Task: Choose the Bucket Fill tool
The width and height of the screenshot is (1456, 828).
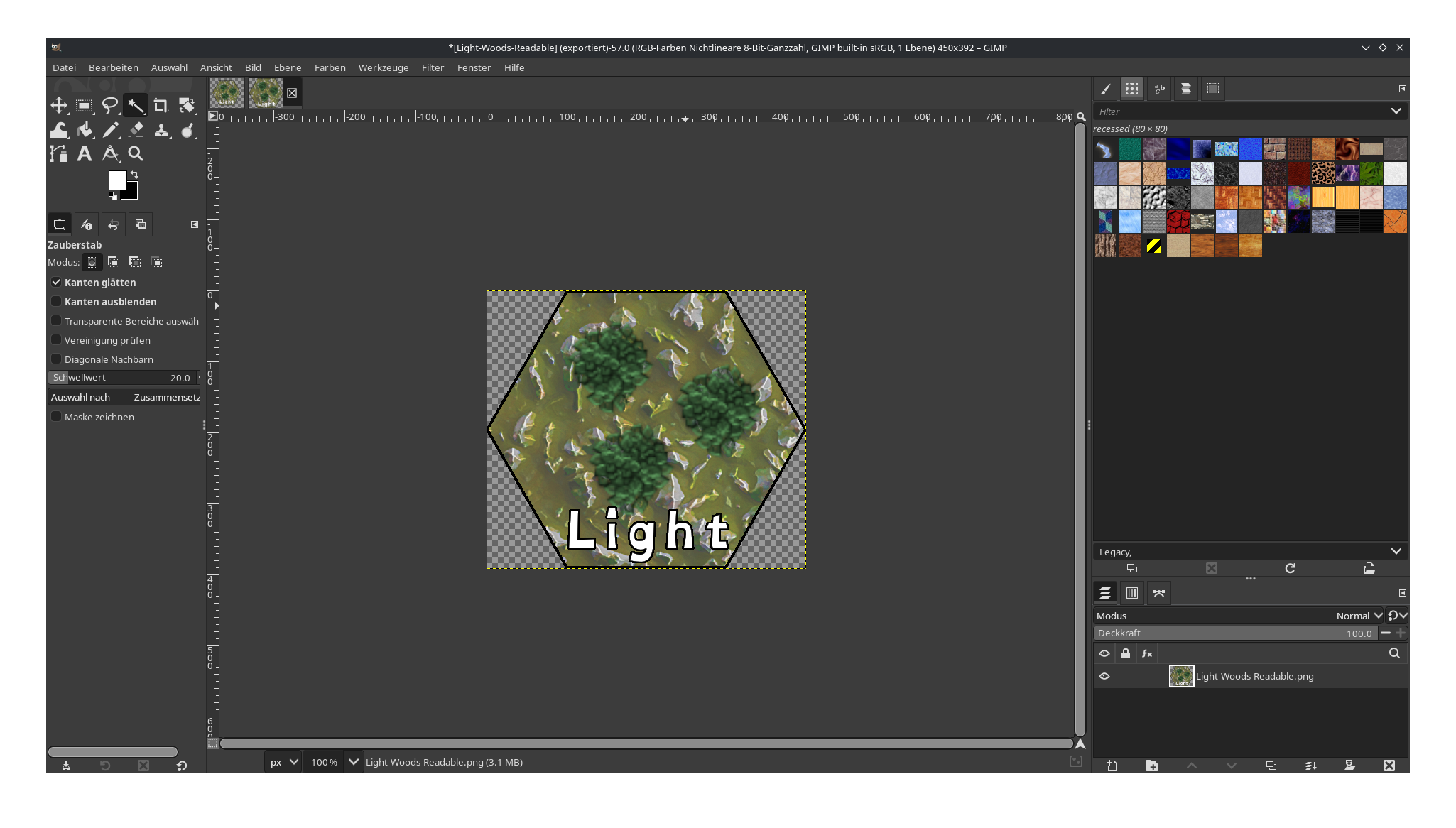Action: (85, 130)
